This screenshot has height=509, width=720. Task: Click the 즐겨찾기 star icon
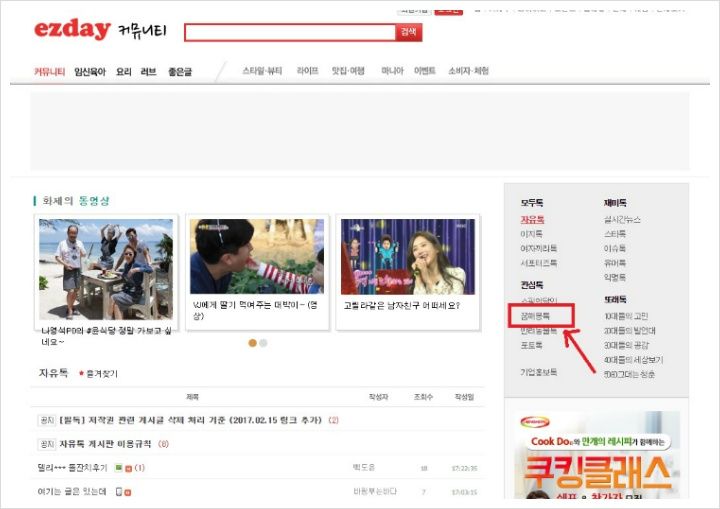82,373
